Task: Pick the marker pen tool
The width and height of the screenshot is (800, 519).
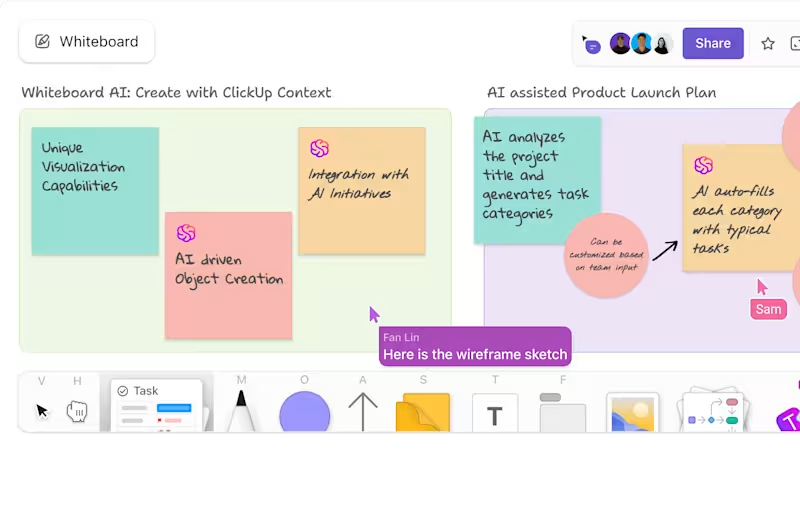Action: 241,410
